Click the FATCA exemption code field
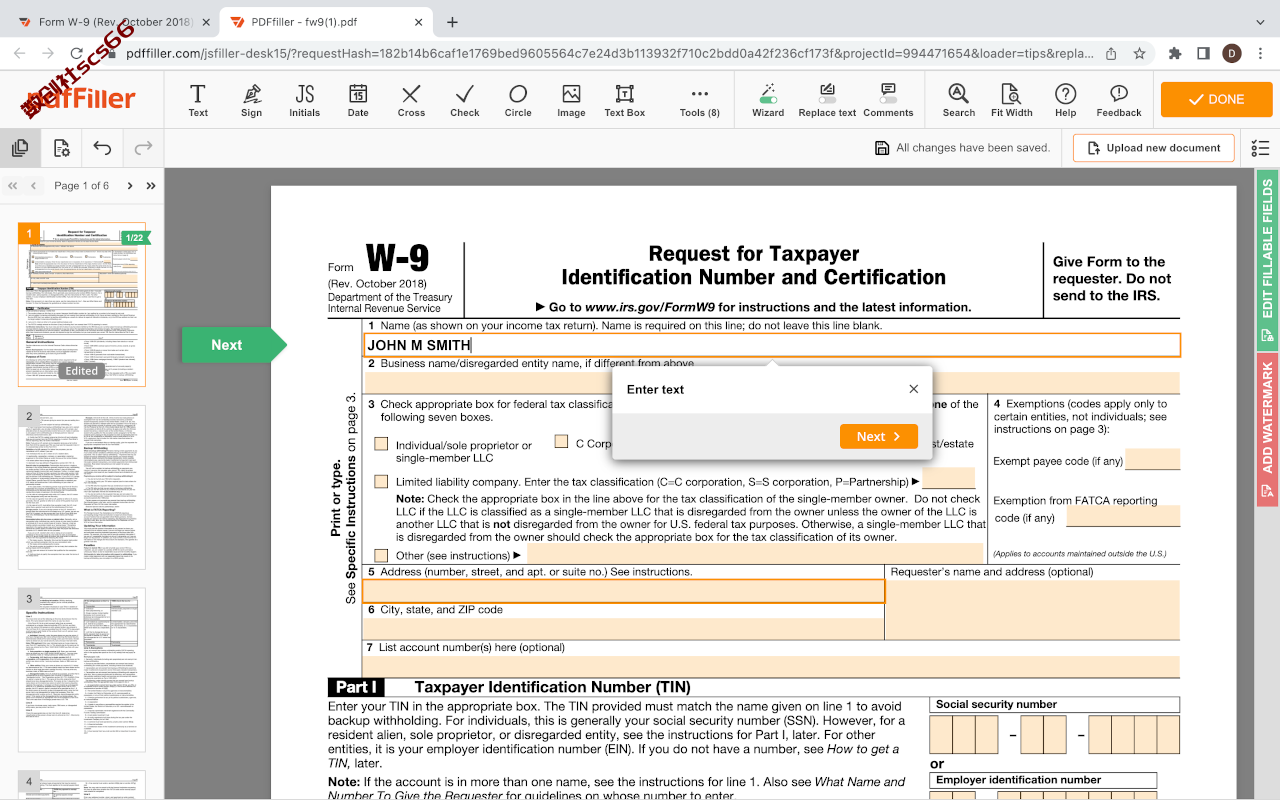The height and width of the screenshot is (800, 1280). point(1123,516)
